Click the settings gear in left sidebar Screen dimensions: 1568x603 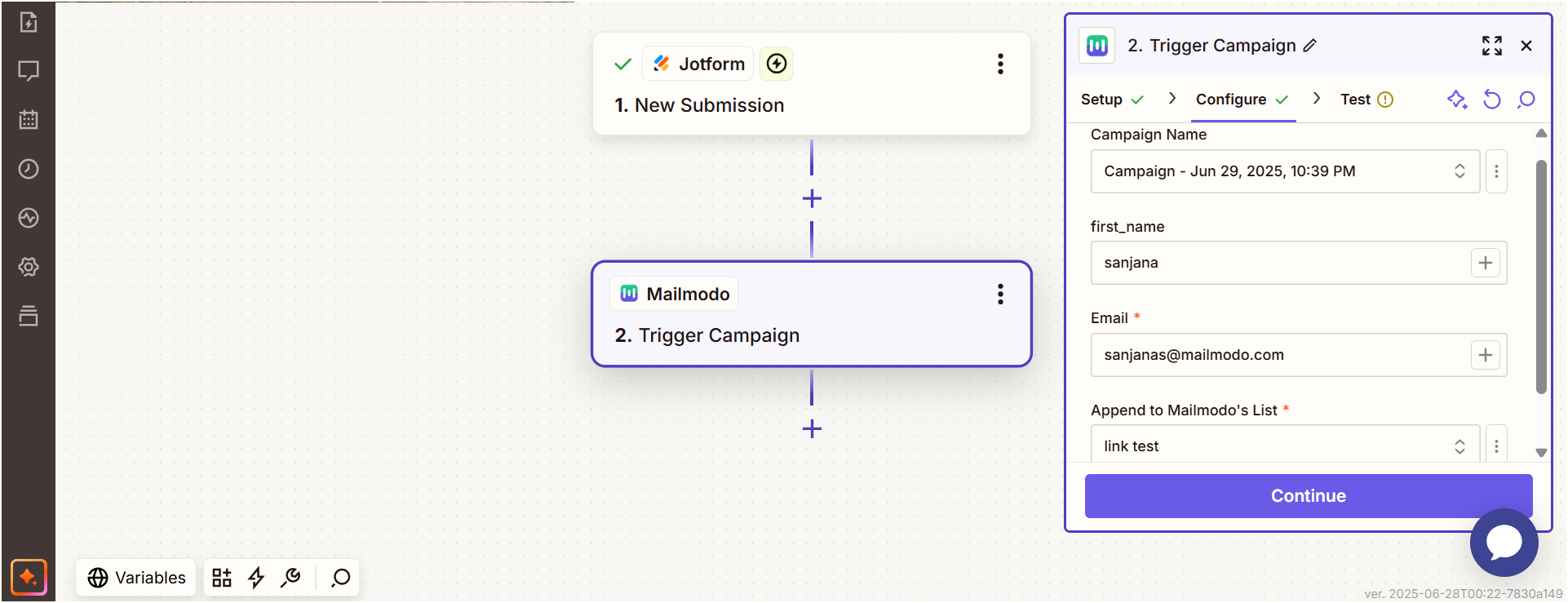[x=29, y=267]
